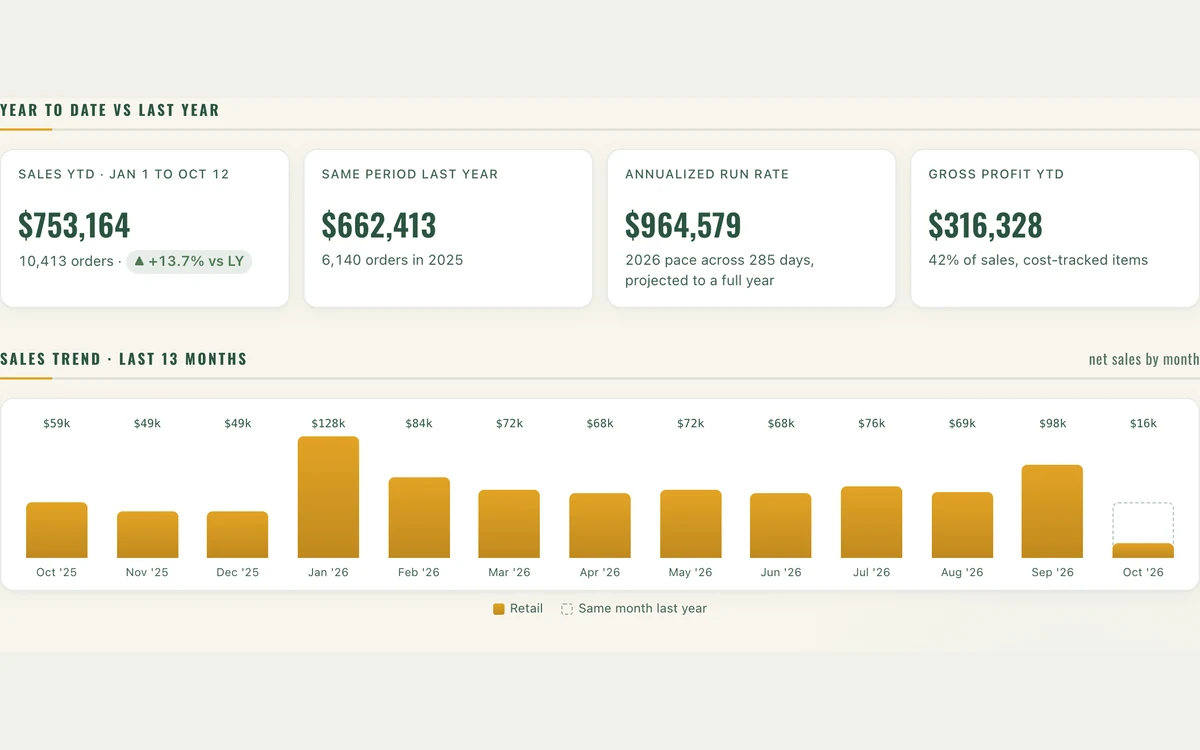This screenshot has height=750, width=1200.
Task: Click the +13.7% vs LY badge
Action: (189, 261)
